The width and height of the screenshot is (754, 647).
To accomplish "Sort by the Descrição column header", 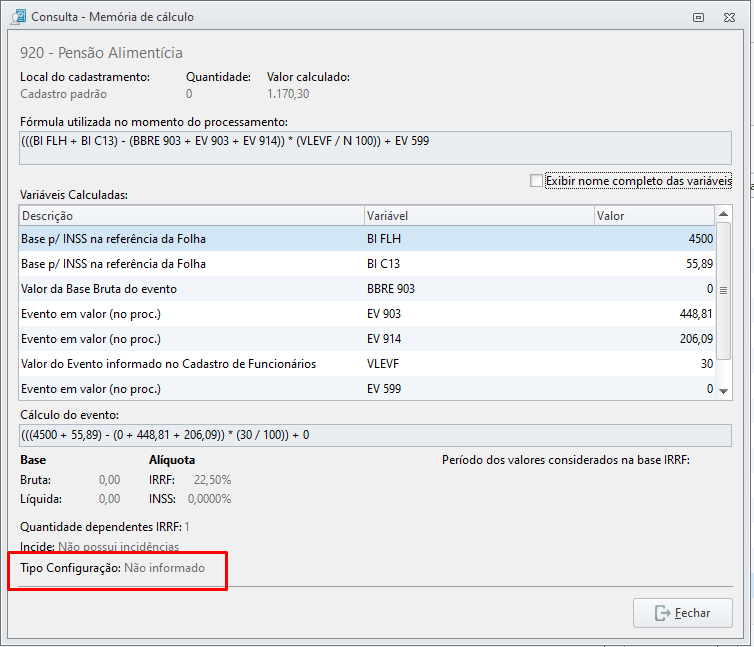I will tap(191, 216).
